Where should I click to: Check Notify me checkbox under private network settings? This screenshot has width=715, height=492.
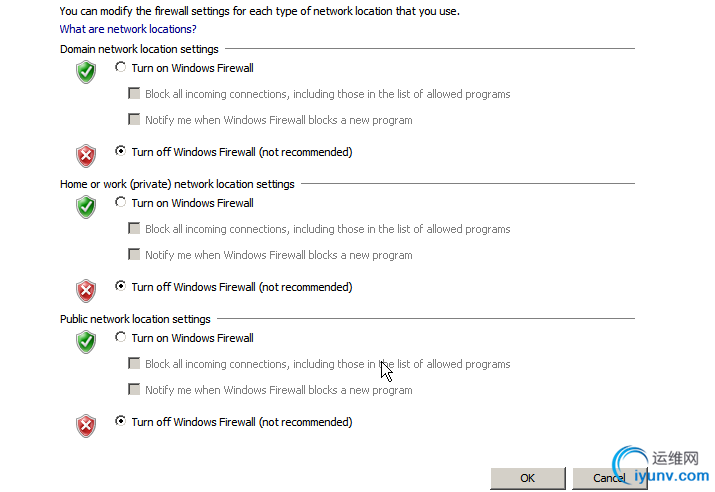click(135, 255)
